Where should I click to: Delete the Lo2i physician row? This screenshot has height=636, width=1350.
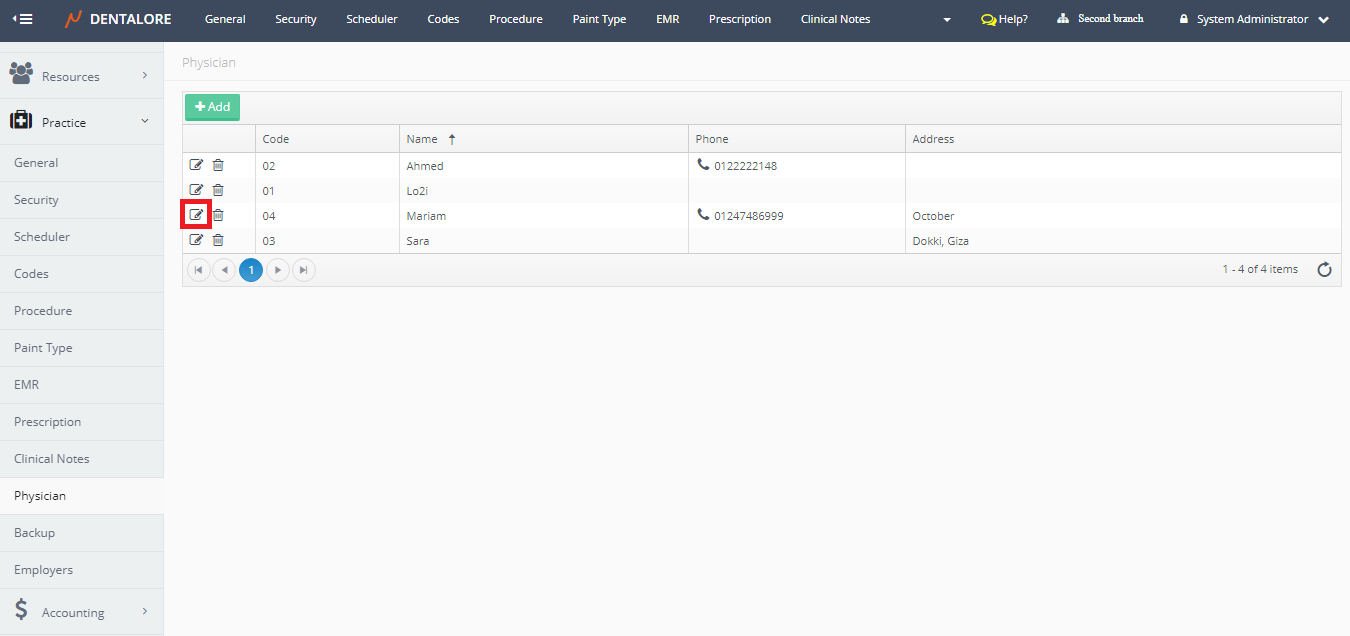coord(218,190)
